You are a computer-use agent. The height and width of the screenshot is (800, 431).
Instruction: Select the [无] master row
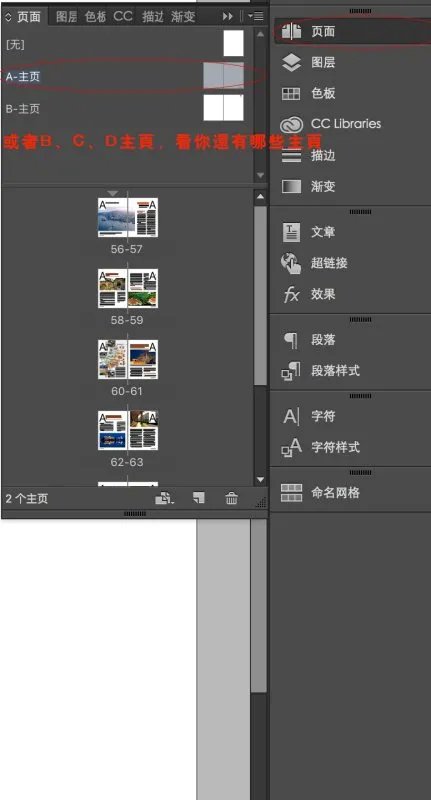pyautogui.click(x=128, y=44)
